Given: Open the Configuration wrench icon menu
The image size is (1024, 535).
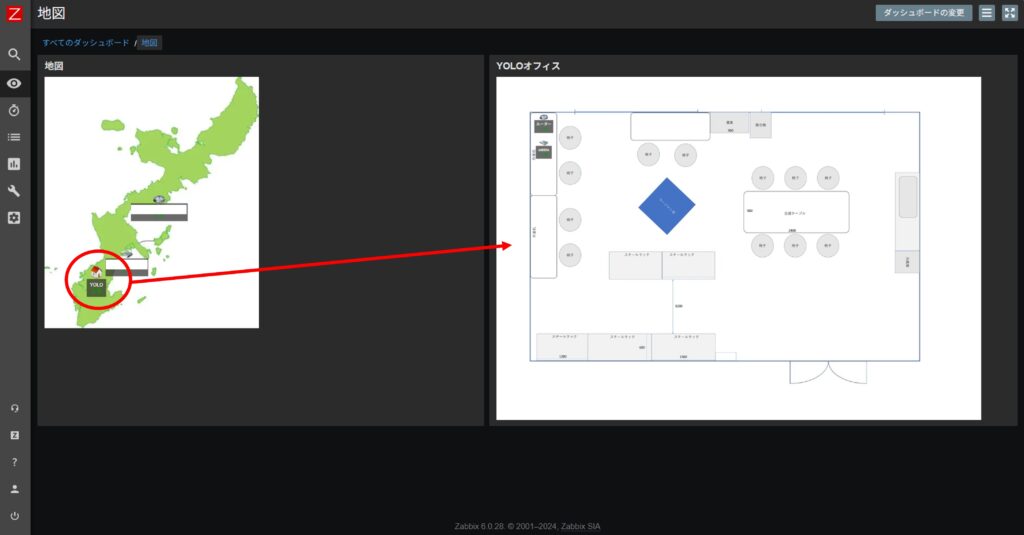Looking at the screenshot, I should [14, 191].
